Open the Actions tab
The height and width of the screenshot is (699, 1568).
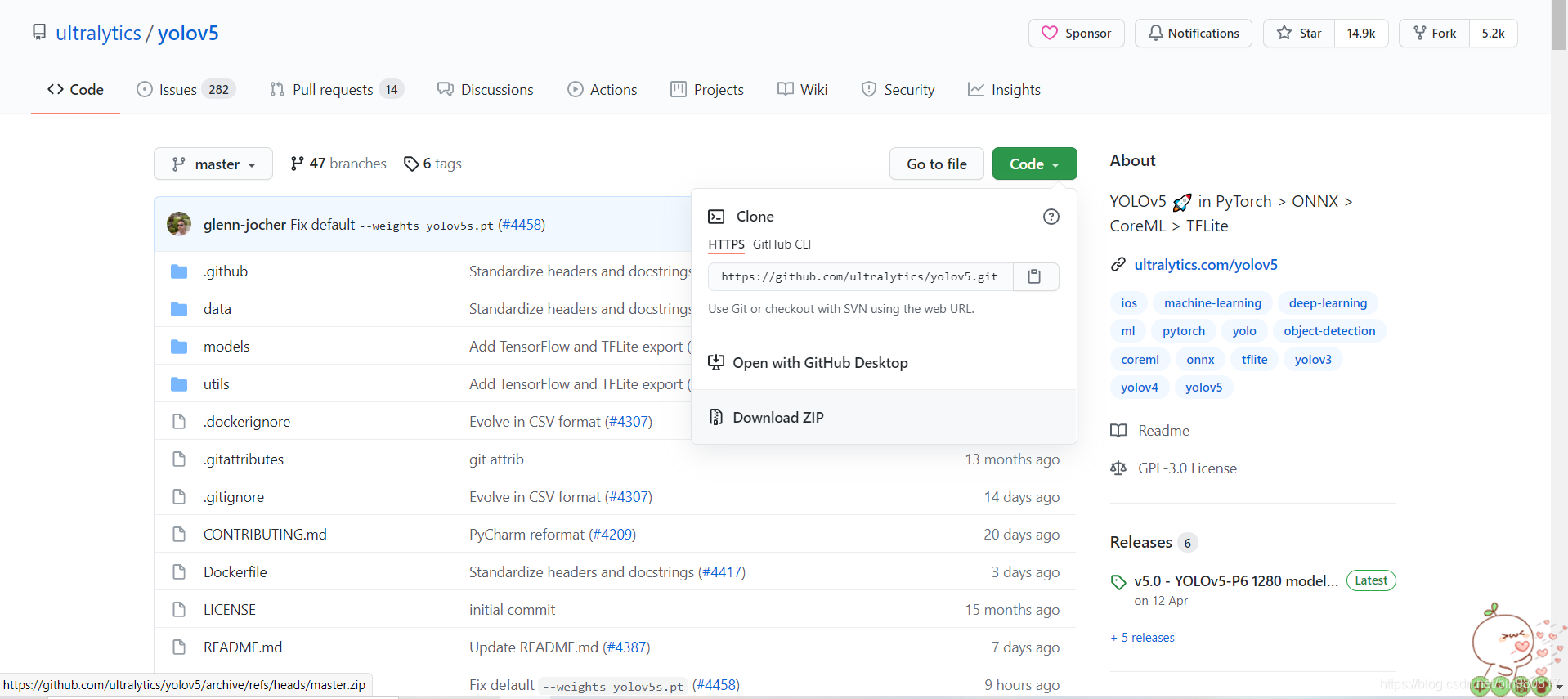(x=603, y=89)
